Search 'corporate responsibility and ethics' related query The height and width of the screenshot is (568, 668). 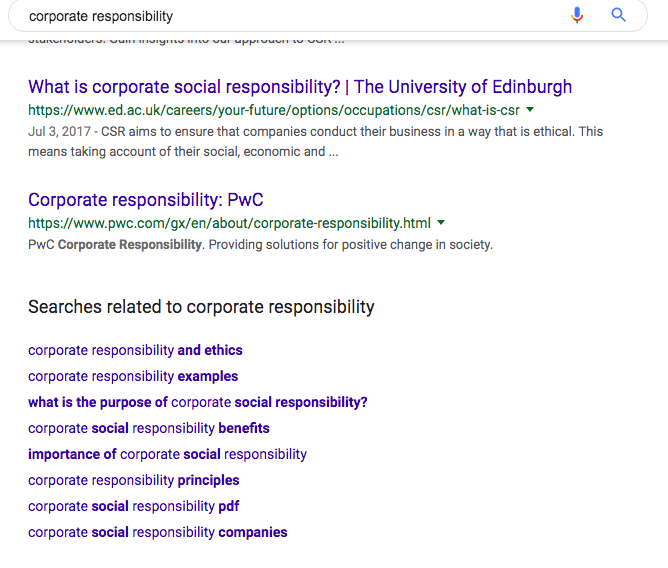click(135, 350)
